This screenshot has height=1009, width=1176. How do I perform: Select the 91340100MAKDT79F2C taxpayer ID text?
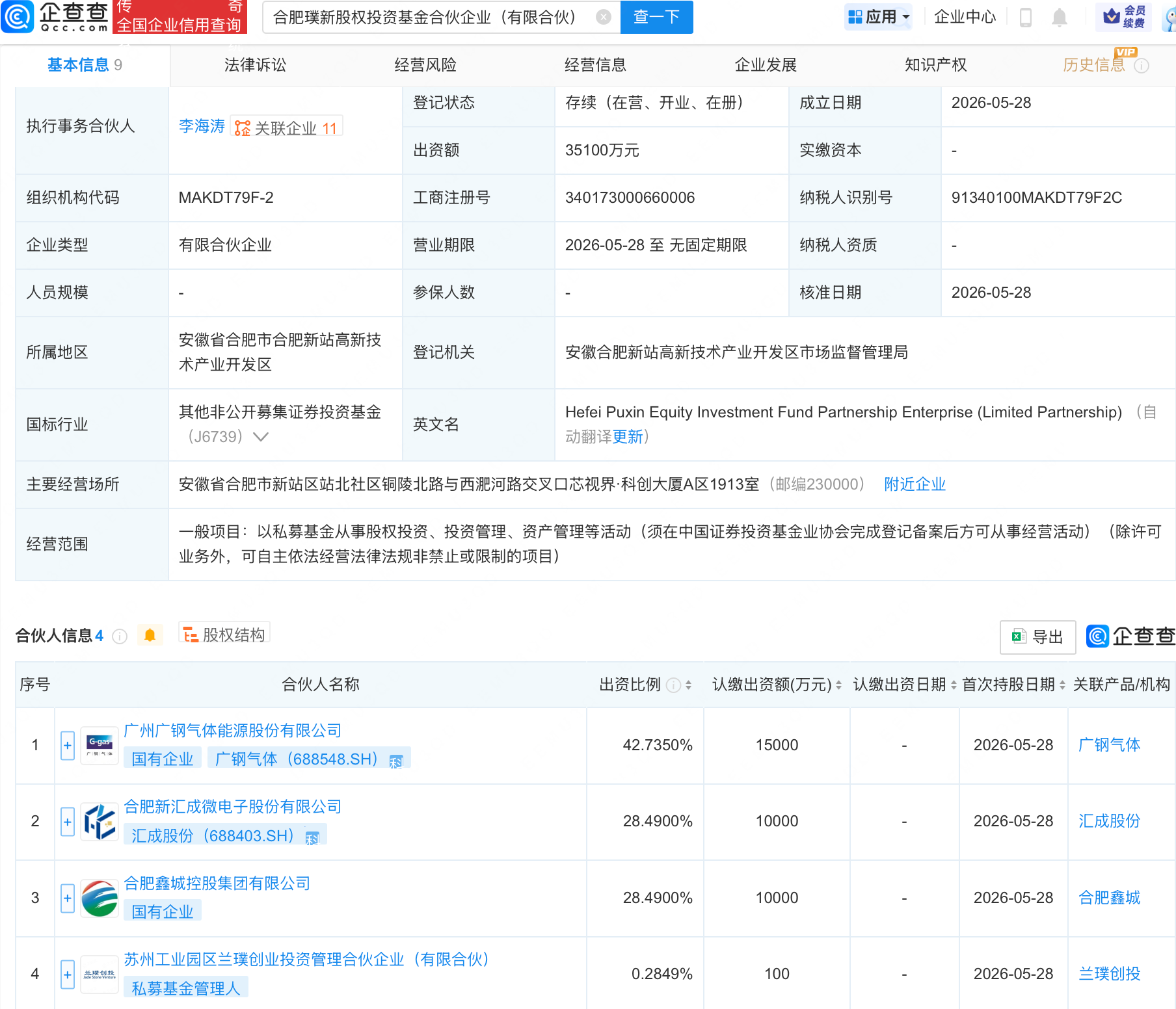[1037, 198]
